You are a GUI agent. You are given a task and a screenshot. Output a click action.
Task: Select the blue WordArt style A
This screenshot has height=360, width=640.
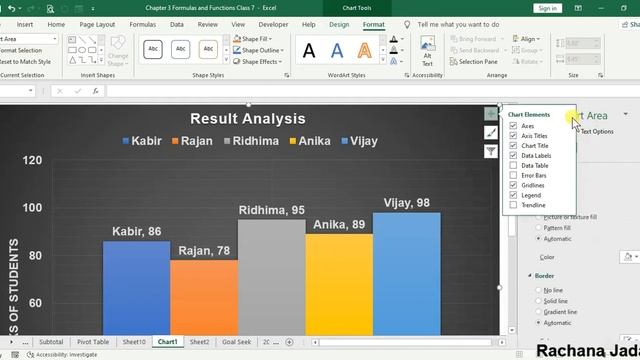click(337, 51)
